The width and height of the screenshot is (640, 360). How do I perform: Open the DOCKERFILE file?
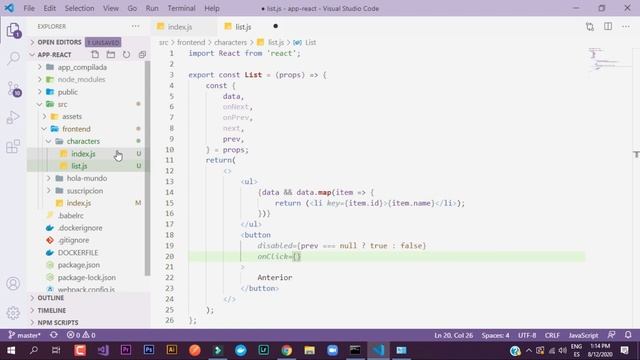click(x=78, y=253)
